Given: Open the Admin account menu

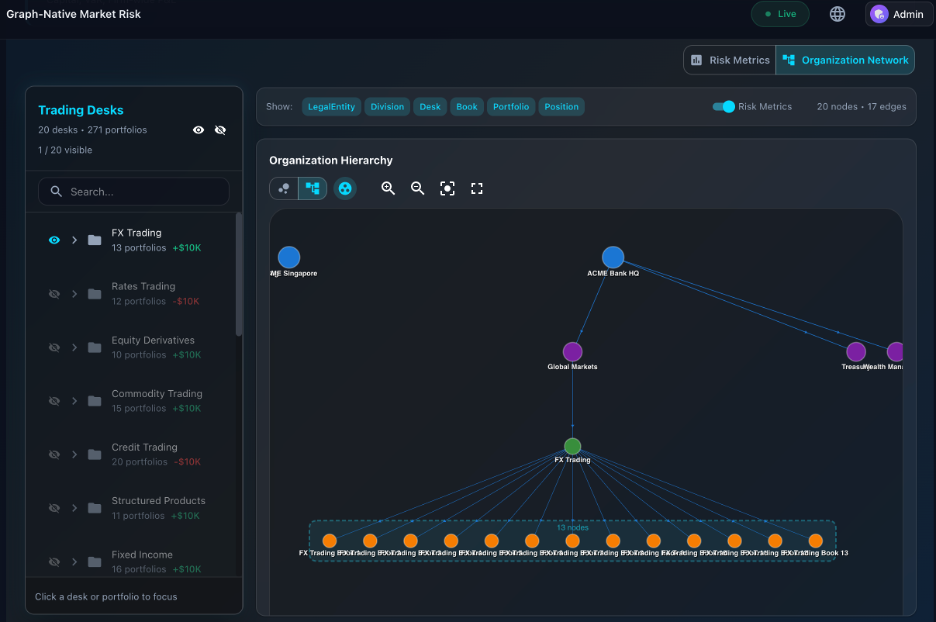Looking at the screenshot, I should pos(897,14).
